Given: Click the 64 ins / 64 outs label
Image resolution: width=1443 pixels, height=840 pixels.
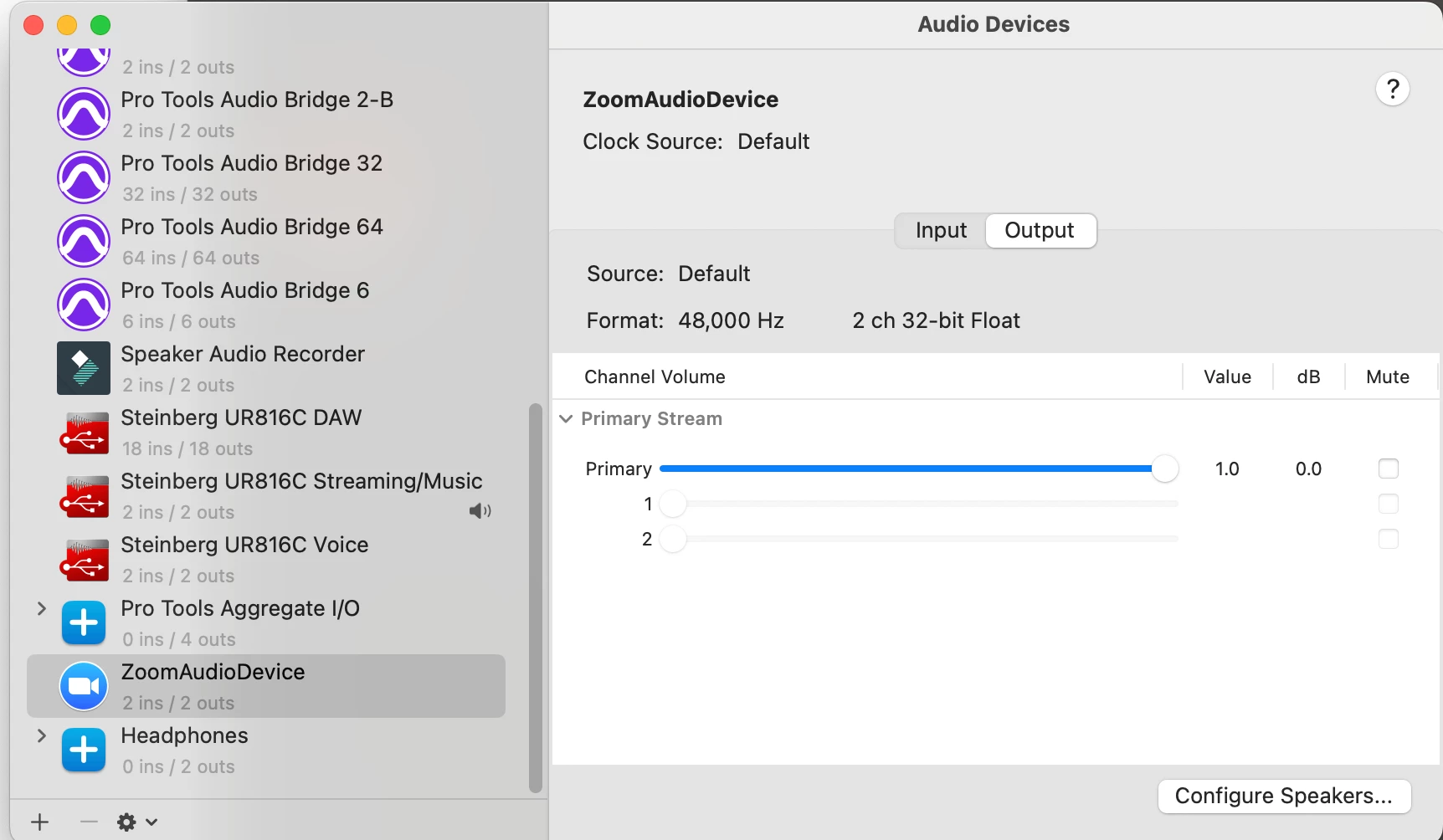Looking at the screenshot, I should (191, 258).
